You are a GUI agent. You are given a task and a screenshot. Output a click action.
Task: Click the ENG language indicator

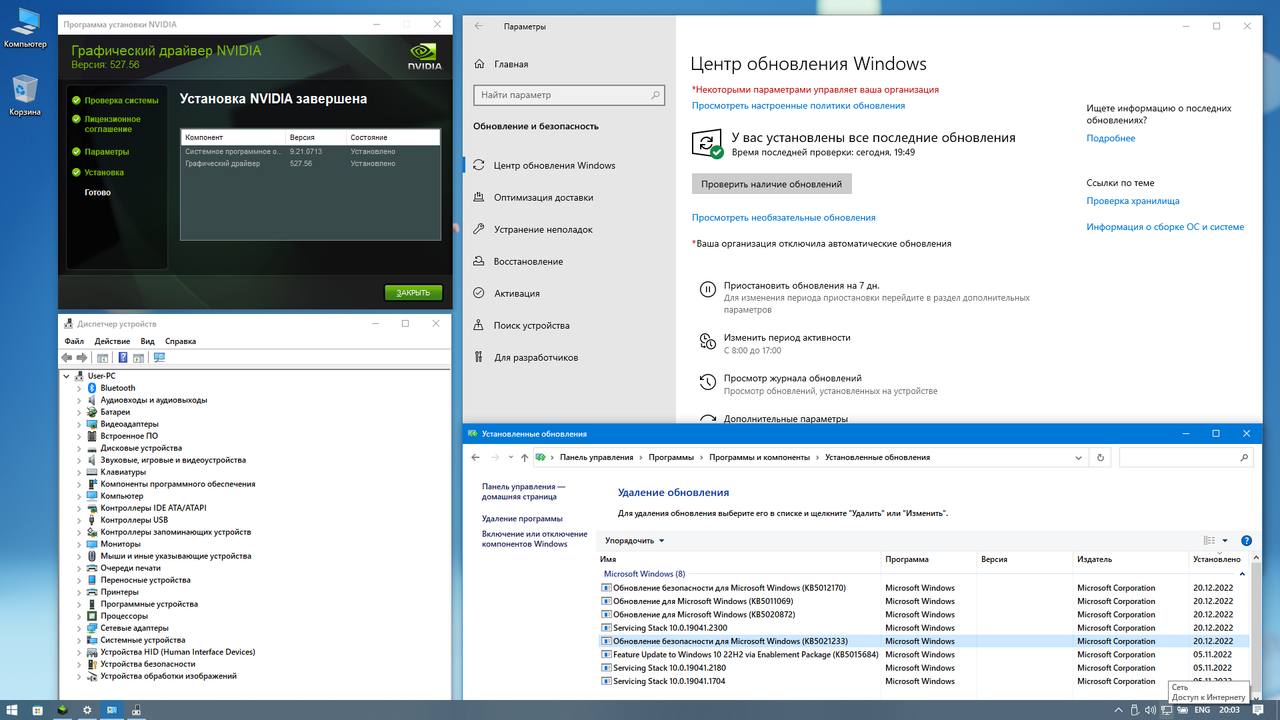click(1202, 710)
